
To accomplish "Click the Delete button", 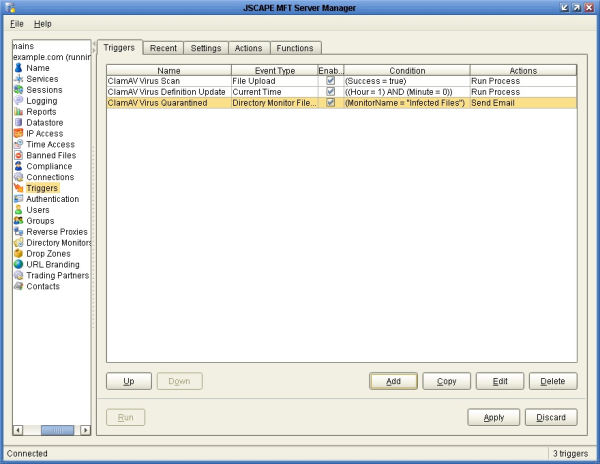I will point(553,381).
